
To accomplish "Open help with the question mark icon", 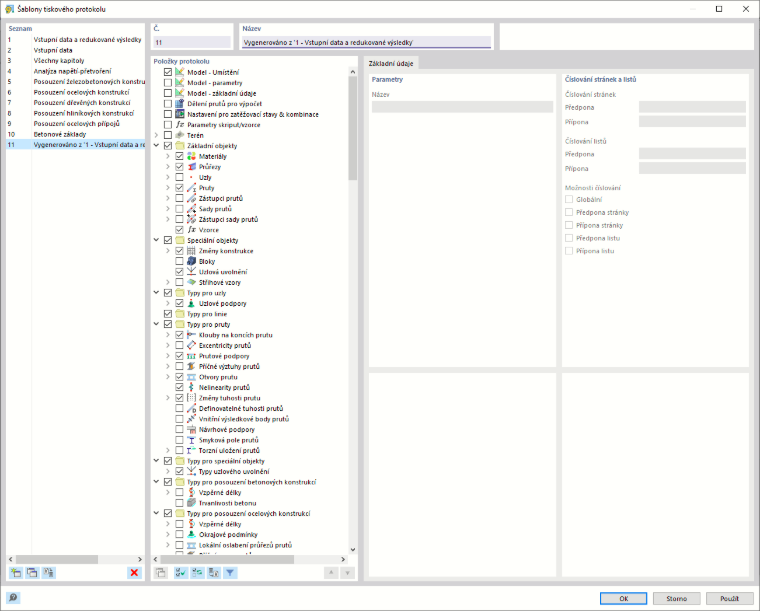I will pyautogui.click(x=13, y=597).
